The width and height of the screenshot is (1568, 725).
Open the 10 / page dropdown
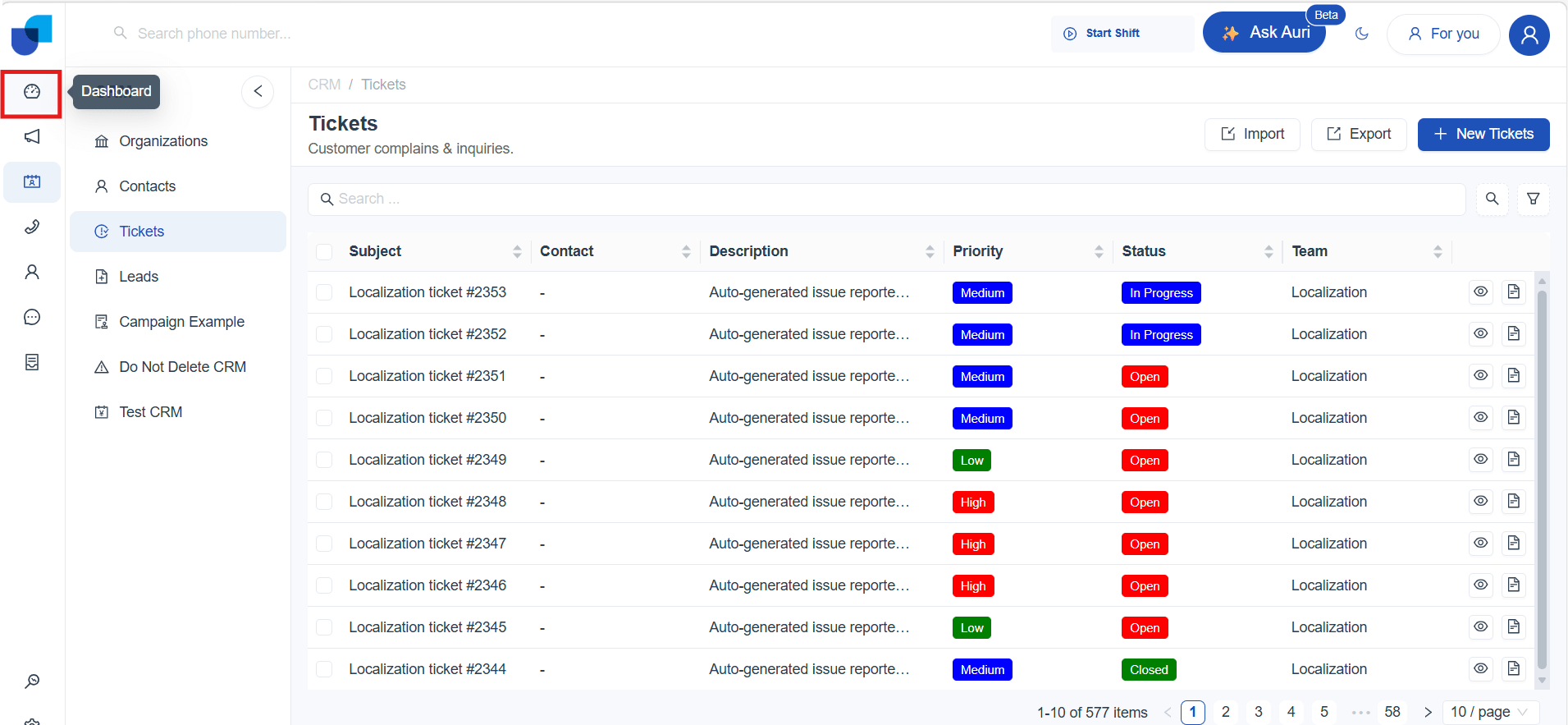pos(1489,712)
